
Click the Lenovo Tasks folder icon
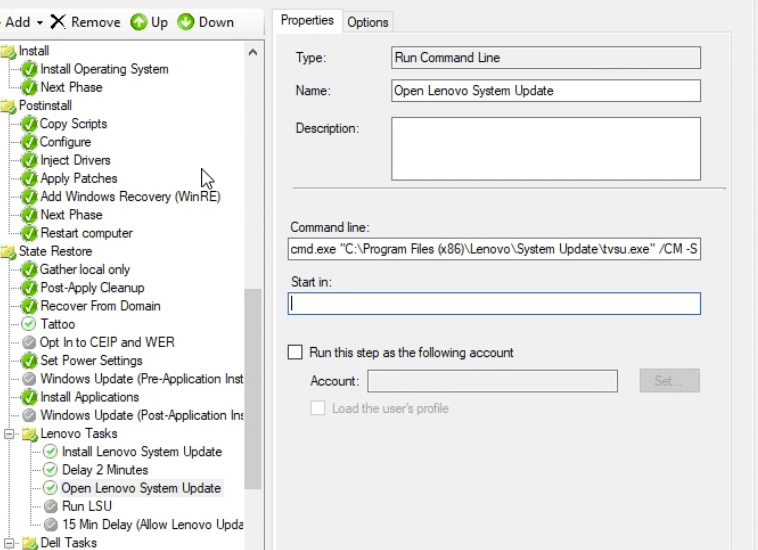point(30,434)
